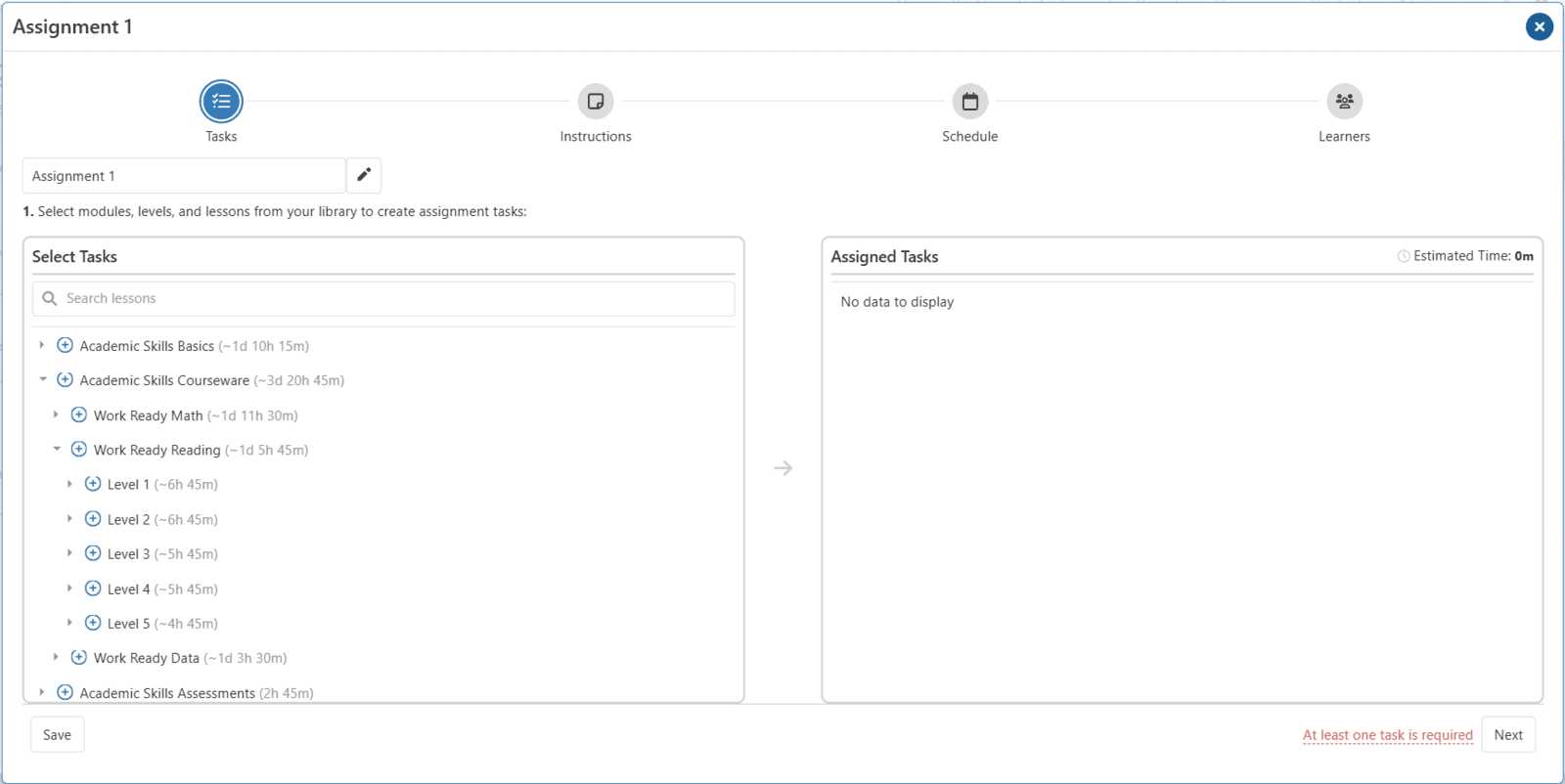Screen dimensions: 1565x784
Task: Add Level 2 with plus icon
Action: (x=93, y=518)
